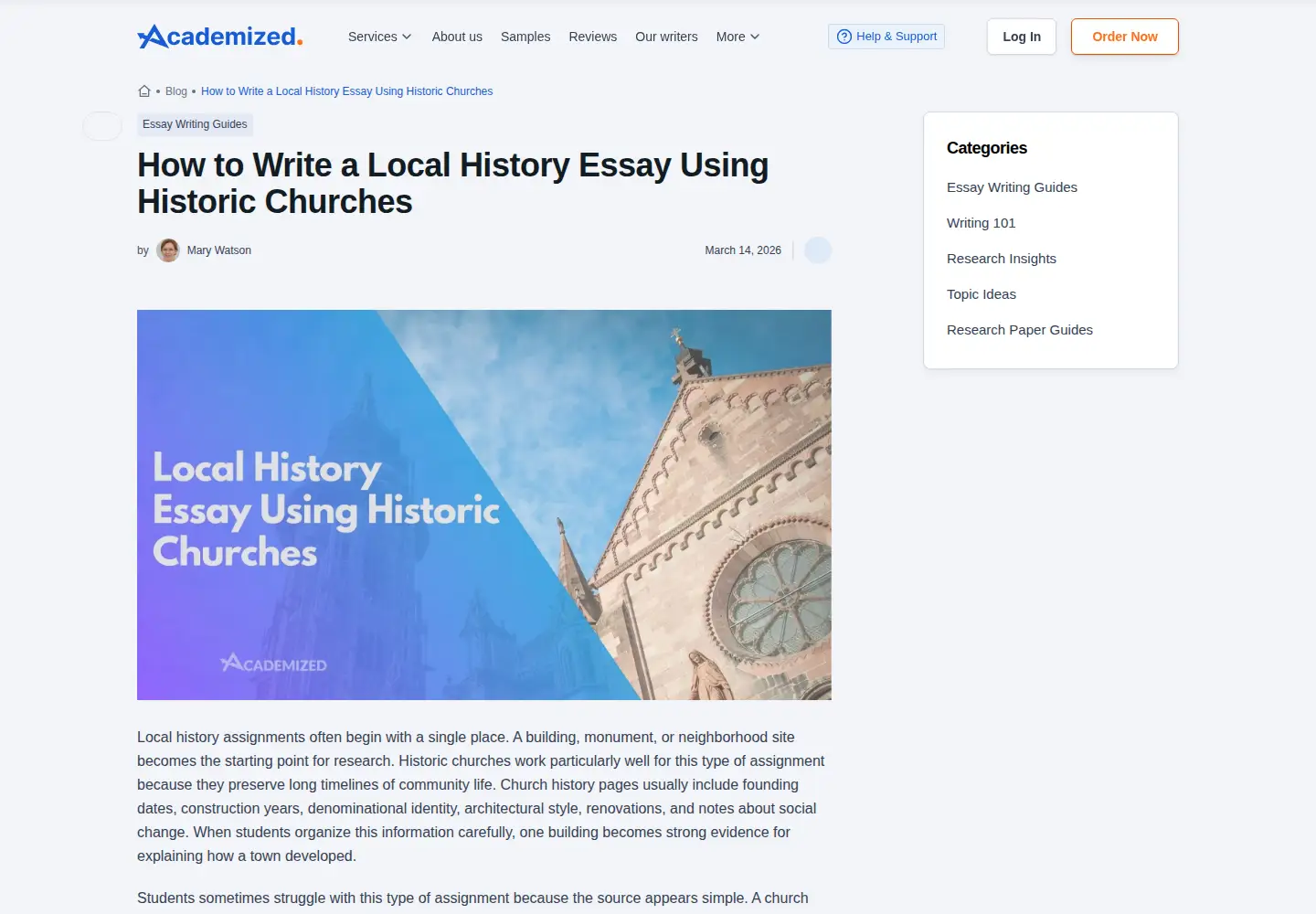Click the article hero church image

[484, 505]
